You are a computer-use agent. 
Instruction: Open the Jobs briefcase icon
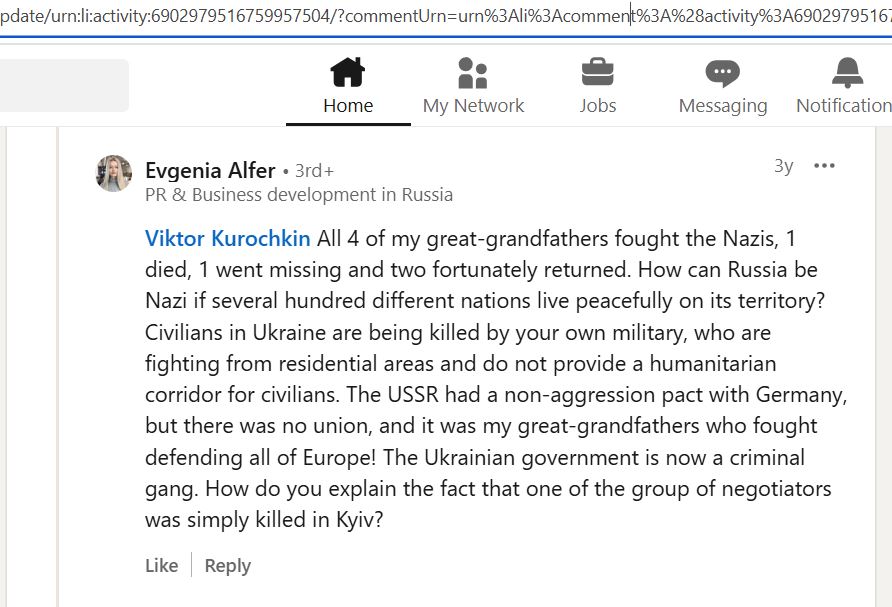pos(597,72)
